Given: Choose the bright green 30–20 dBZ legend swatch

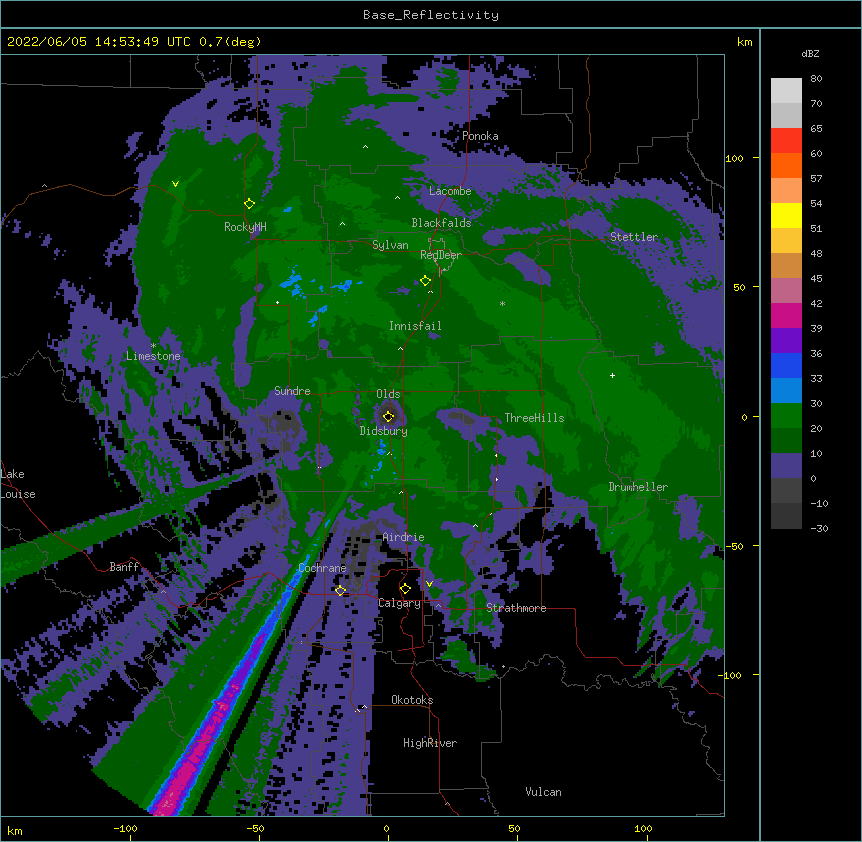Looking at the screenshot, I should pyautogui.click(x=786, y=416).
